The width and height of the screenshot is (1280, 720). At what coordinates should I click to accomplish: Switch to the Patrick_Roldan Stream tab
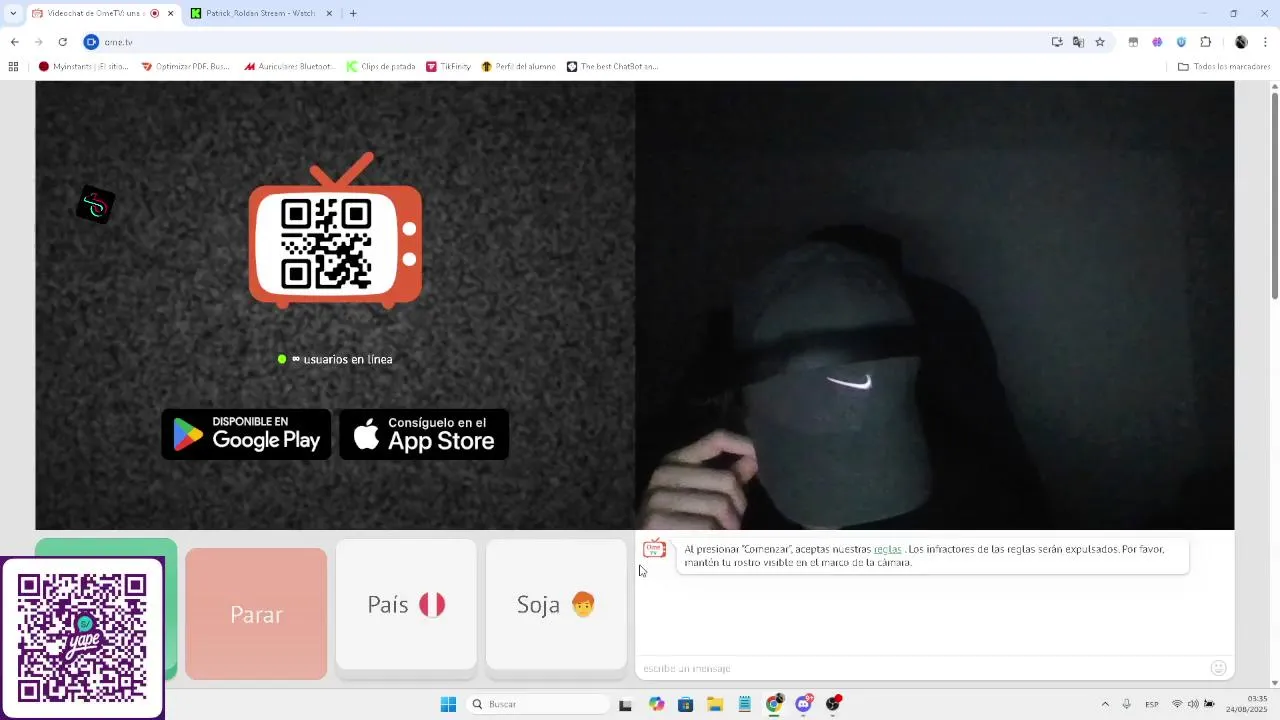(260, 14)
